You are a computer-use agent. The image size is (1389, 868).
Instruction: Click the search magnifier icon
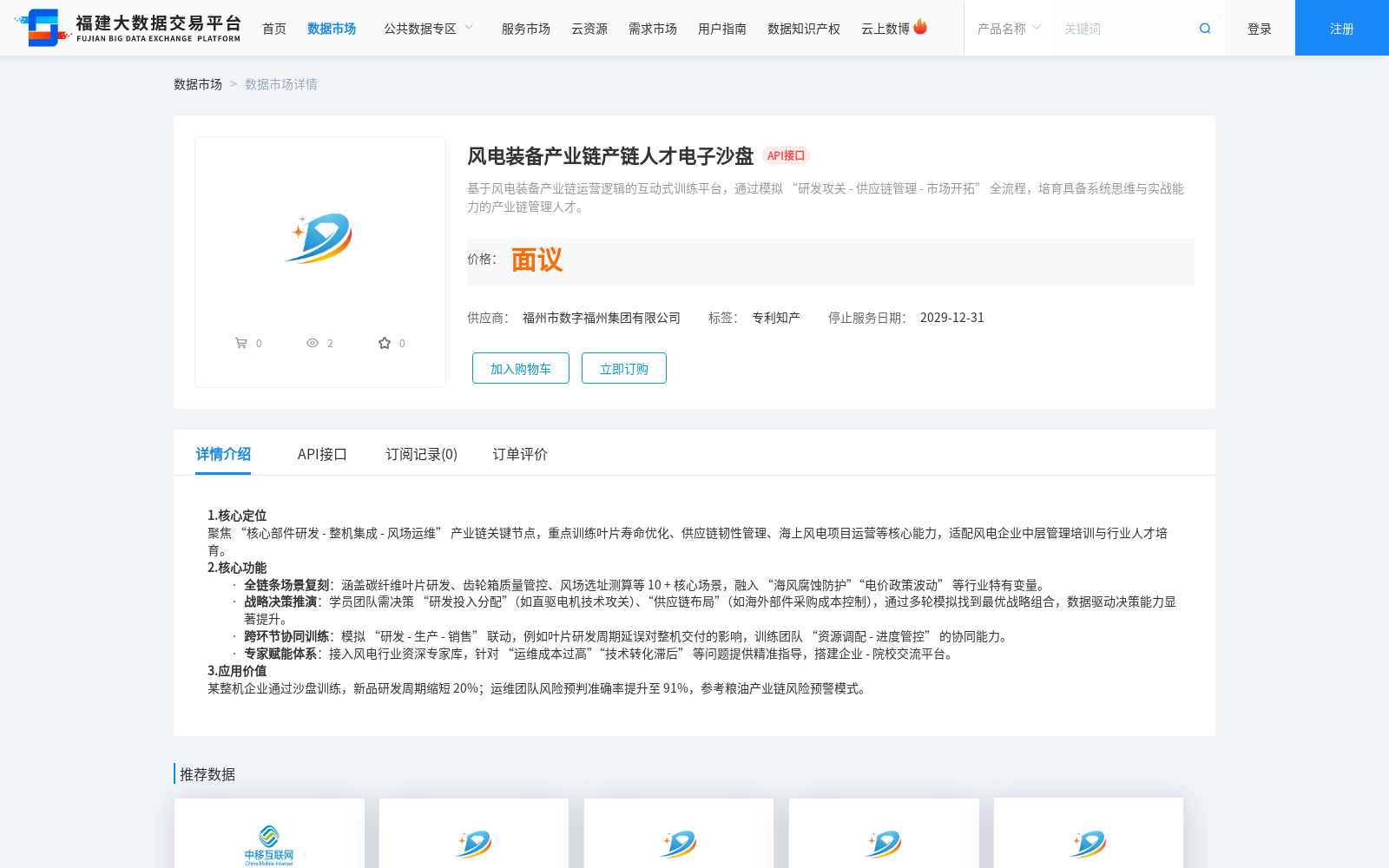pyautogui.click(x=1205, y=29)
